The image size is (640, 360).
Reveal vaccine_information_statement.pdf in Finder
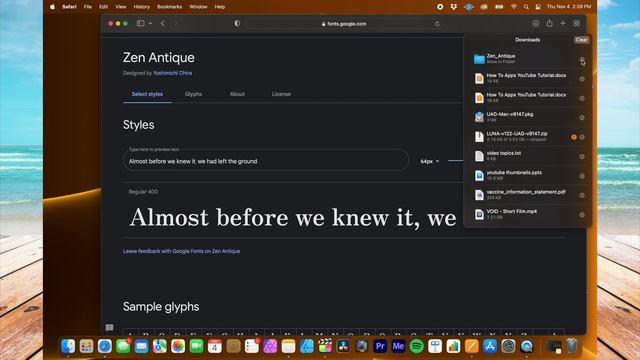click(582, 195)
